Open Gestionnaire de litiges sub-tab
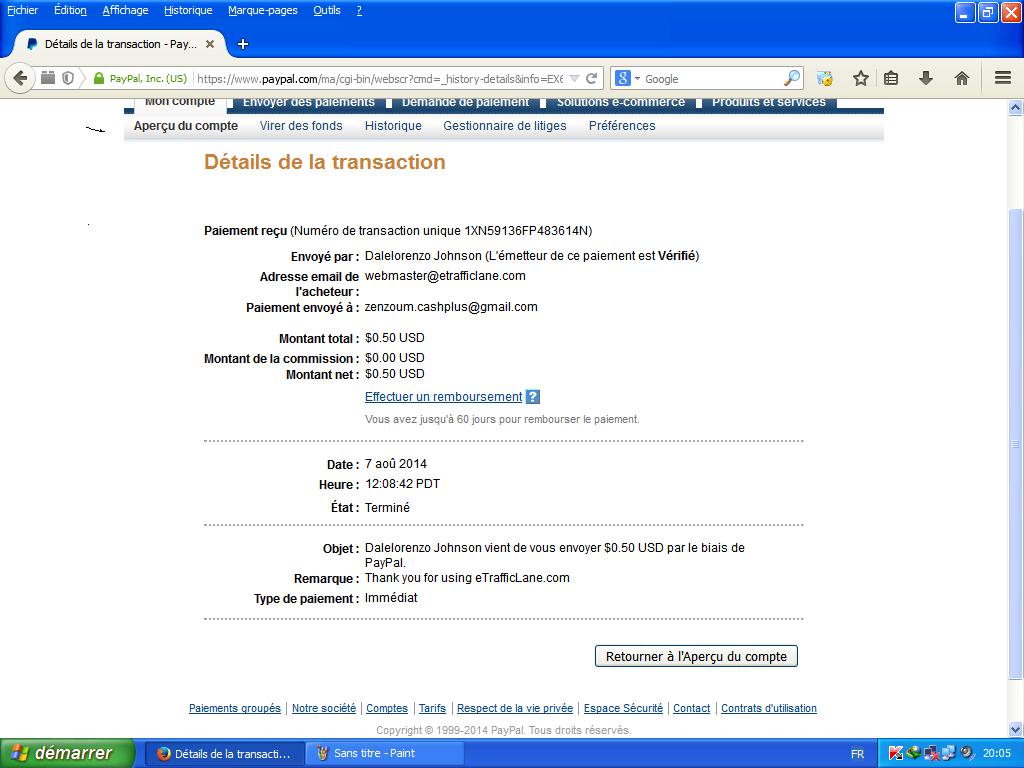The image size is (1024, 768). coord(505,125)
